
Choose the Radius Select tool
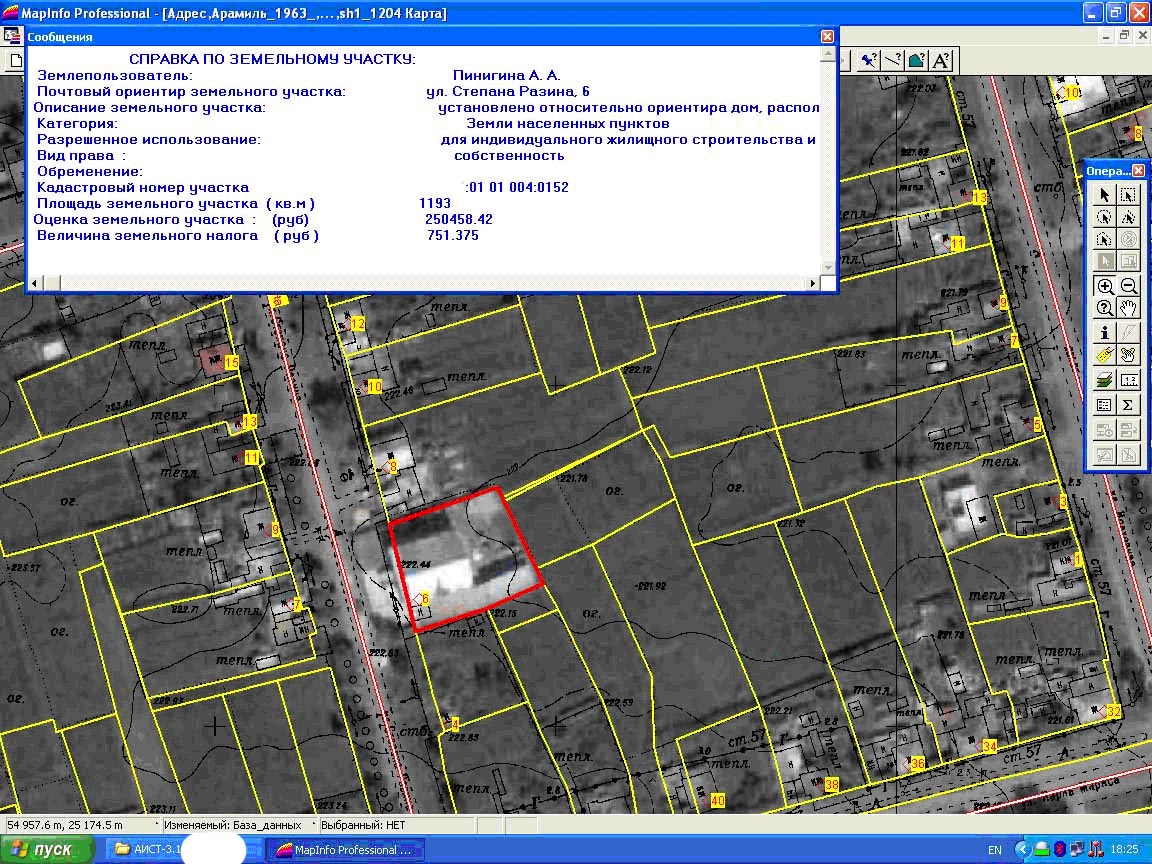[1104, 217]
